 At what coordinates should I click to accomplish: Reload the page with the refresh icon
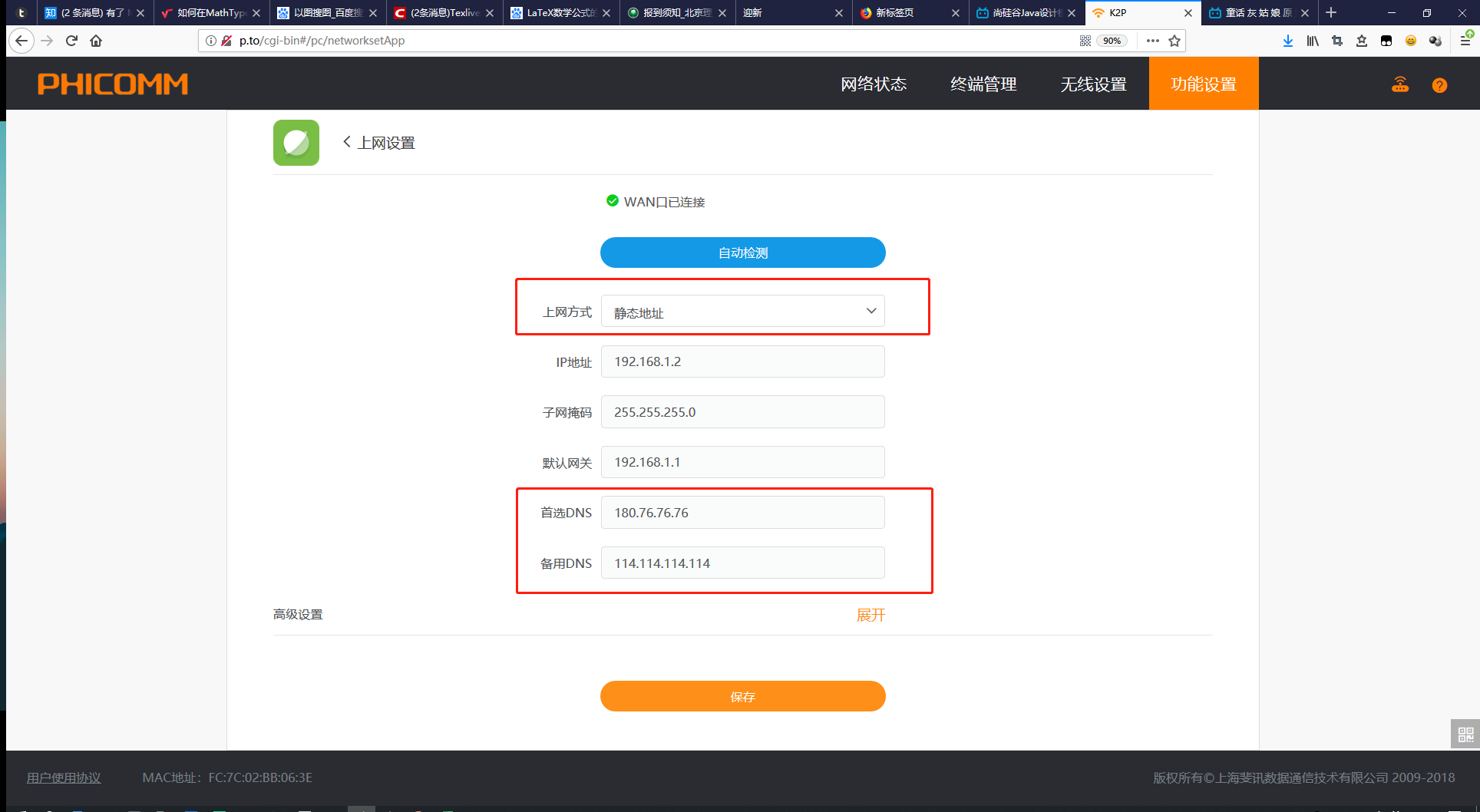point(71,41)
